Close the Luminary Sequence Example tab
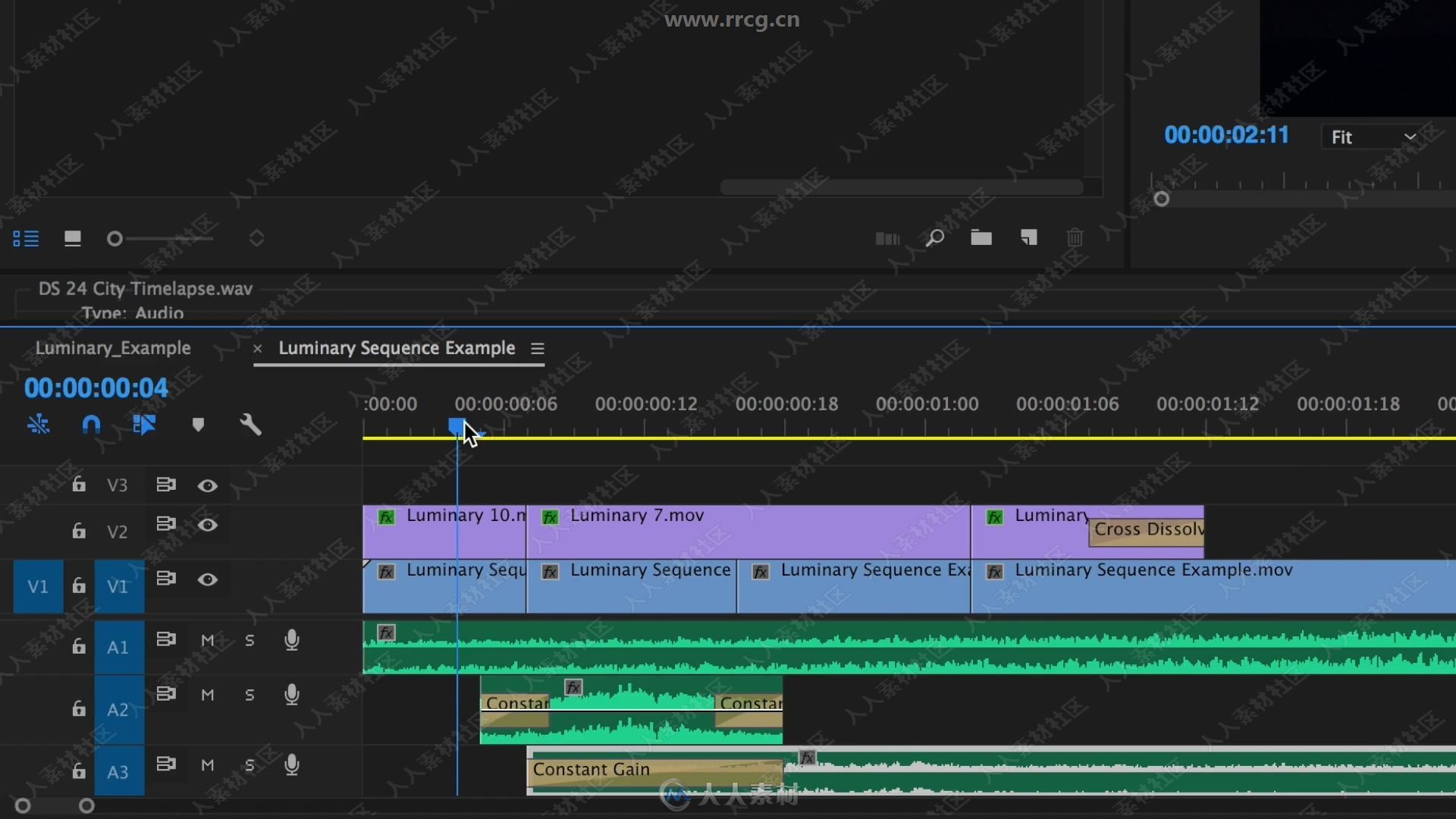Viewport: 1456px width, 819px height. (257, 348)
